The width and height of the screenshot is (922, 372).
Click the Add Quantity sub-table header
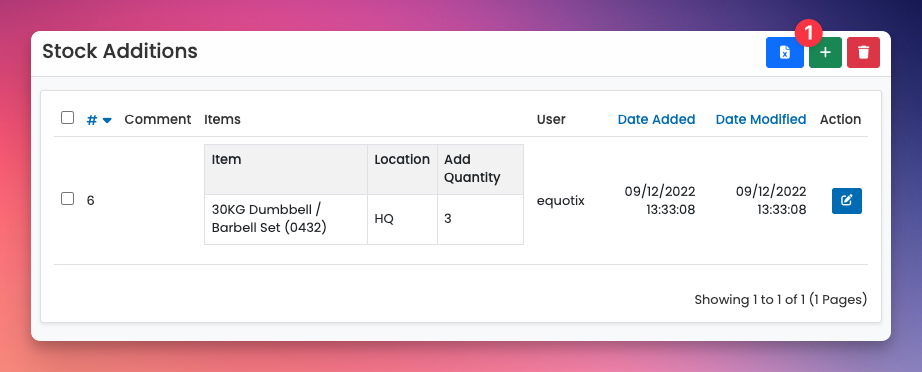point(472,169)
